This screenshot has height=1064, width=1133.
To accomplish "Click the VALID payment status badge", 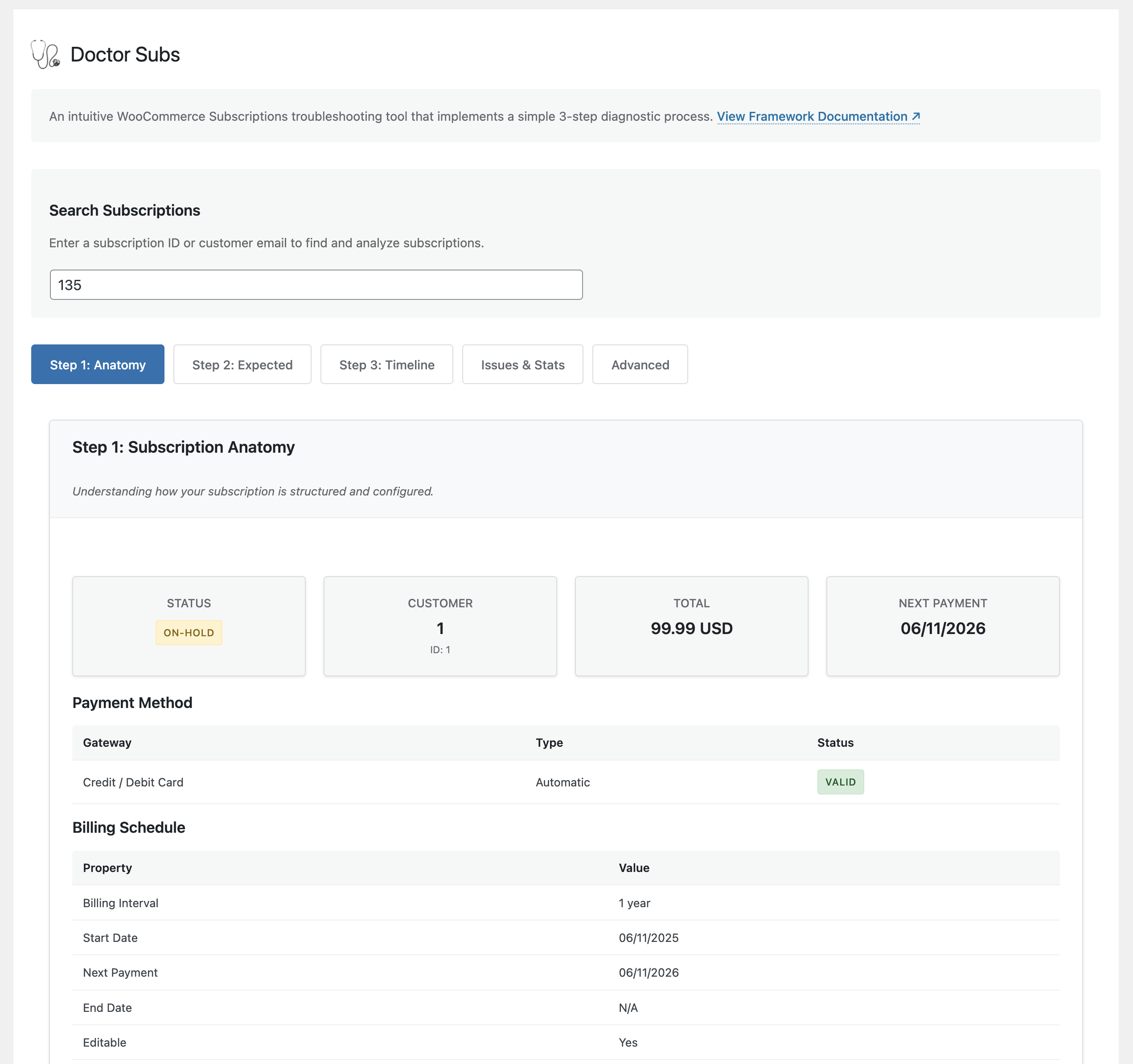I will pos(840,782).
